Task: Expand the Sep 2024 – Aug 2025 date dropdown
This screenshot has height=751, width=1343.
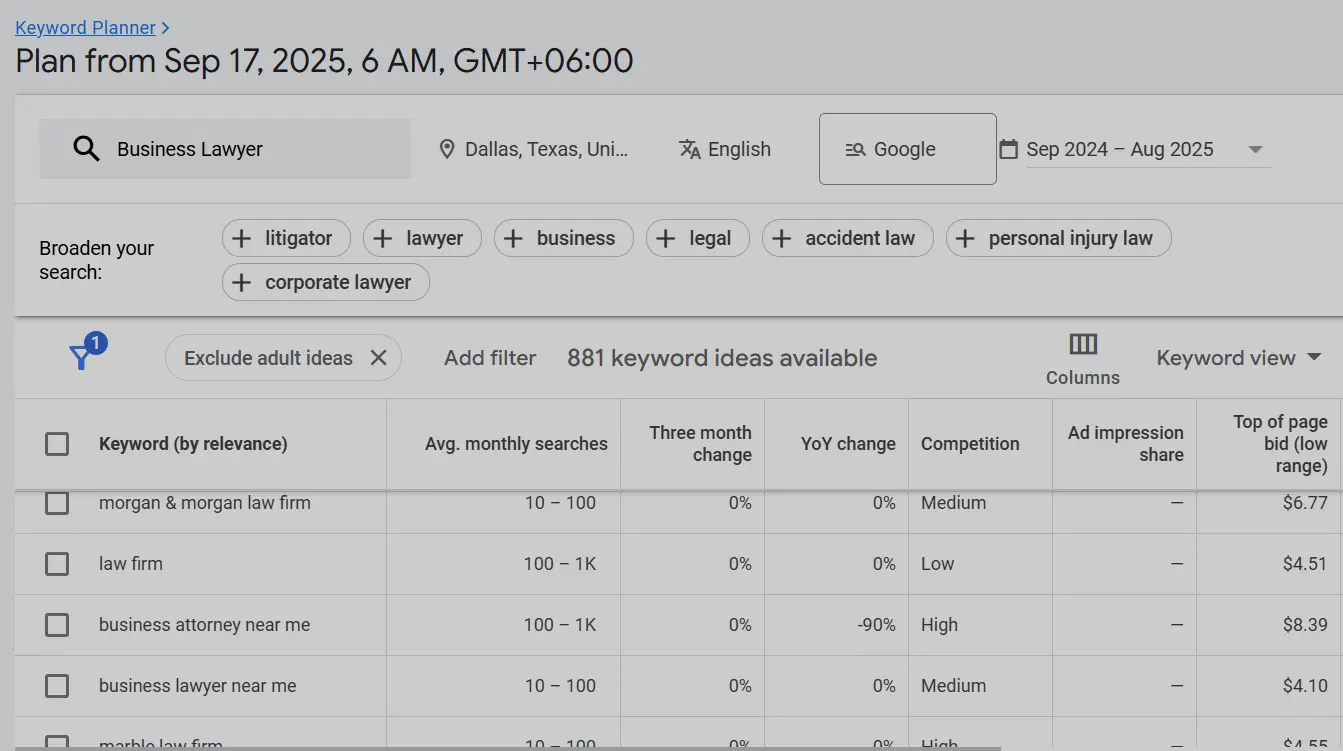Action: tap(1256, 148)
